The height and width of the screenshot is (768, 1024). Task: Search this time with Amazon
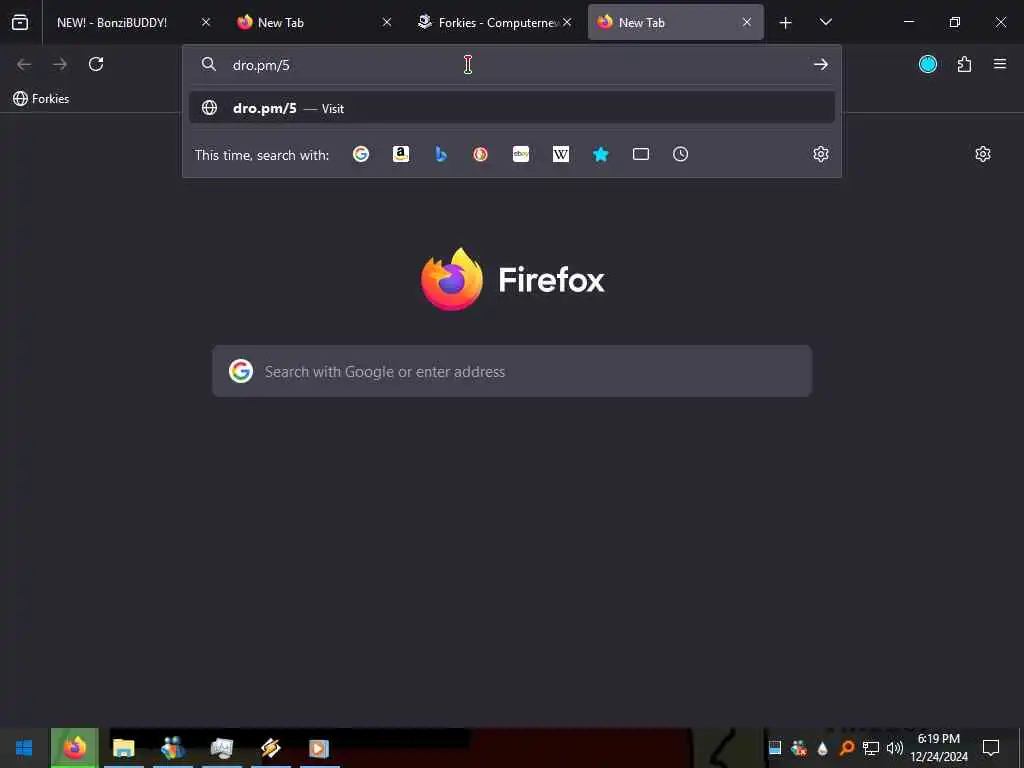coord(401,154)
